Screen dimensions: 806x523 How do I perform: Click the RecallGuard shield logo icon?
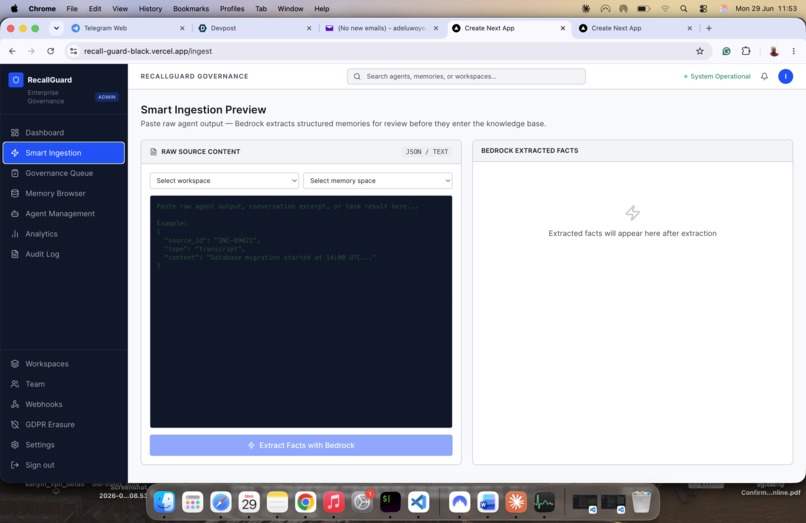[x=16, y=80]
